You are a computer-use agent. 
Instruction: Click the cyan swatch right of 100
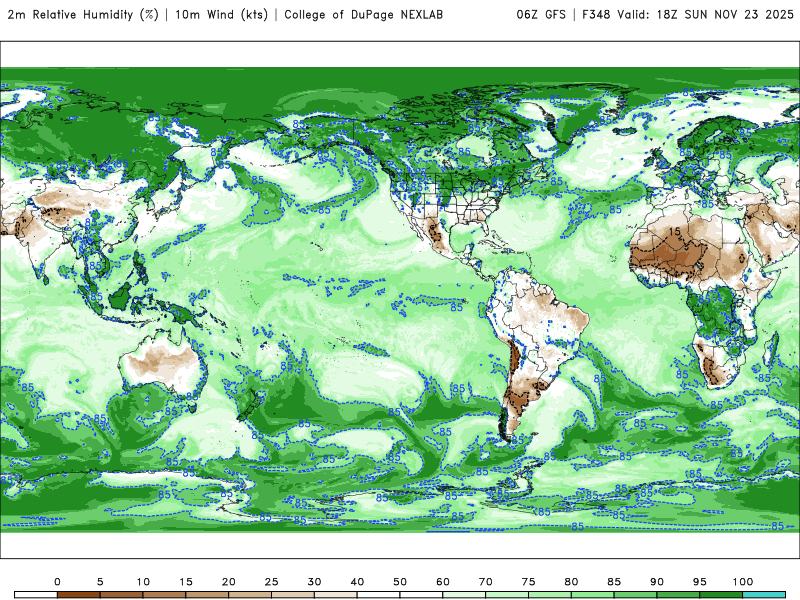point(764,595)
